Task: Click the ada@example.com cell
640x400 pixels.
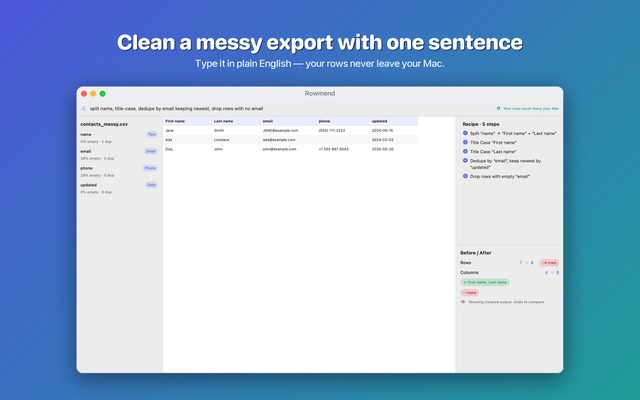Action: pos(279,140)
